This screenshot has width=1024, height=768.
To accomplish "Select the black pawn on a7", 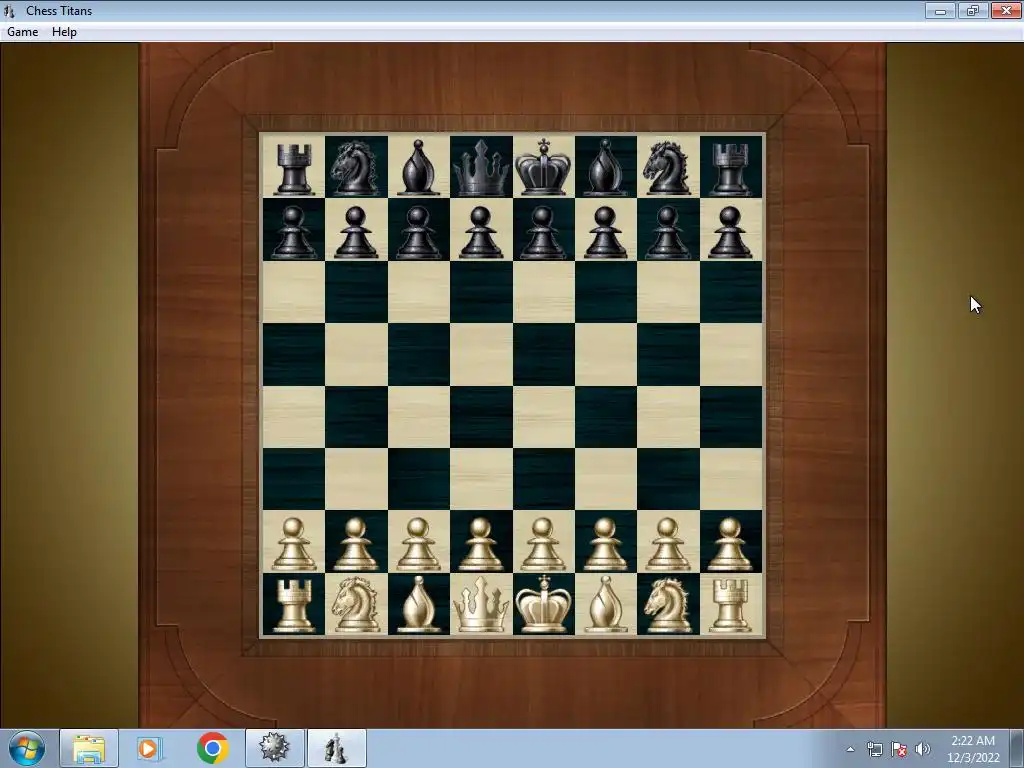I will click(x=294, y=232).
